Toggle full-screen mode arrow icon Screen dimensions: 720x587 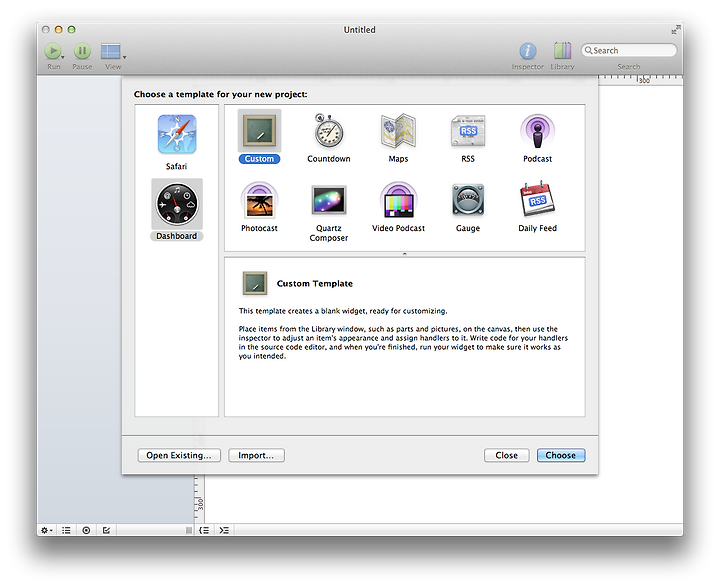675,30
